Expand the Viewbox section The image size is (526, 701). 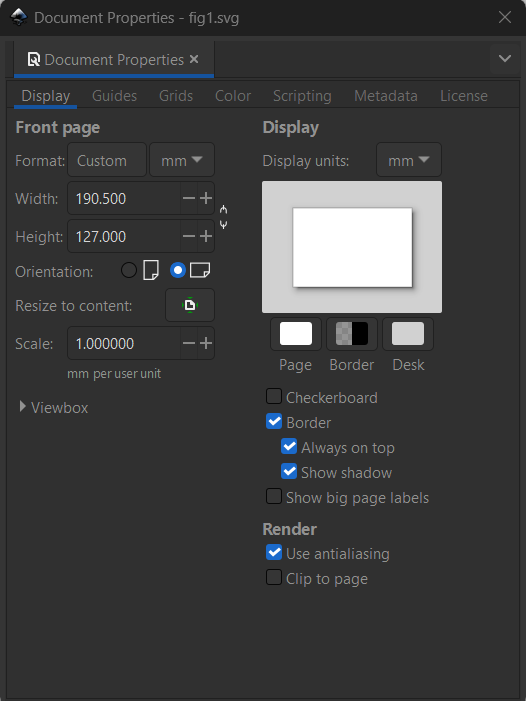[53, 407]
